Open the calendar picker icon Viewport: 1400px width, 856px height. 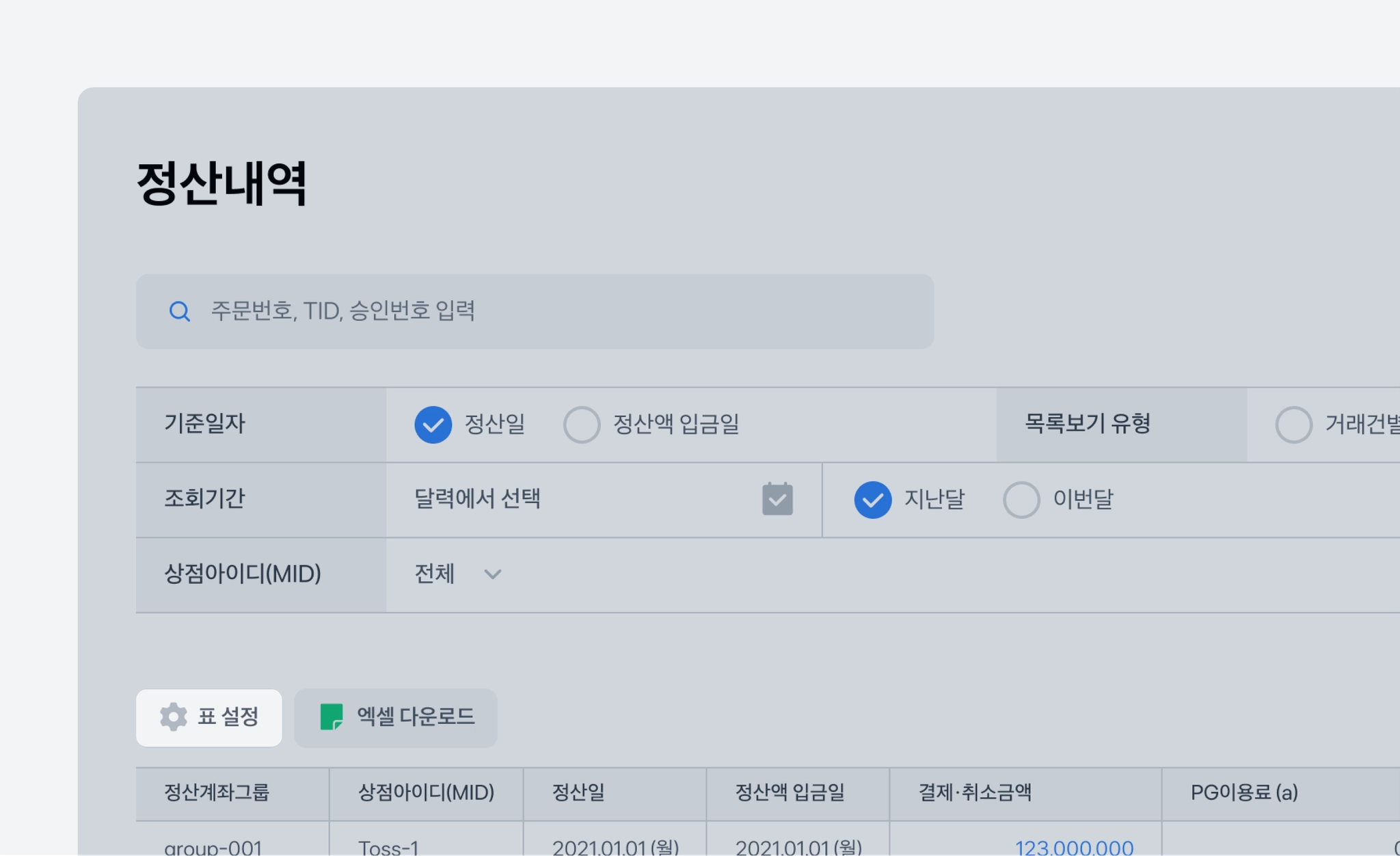point(777,499)
